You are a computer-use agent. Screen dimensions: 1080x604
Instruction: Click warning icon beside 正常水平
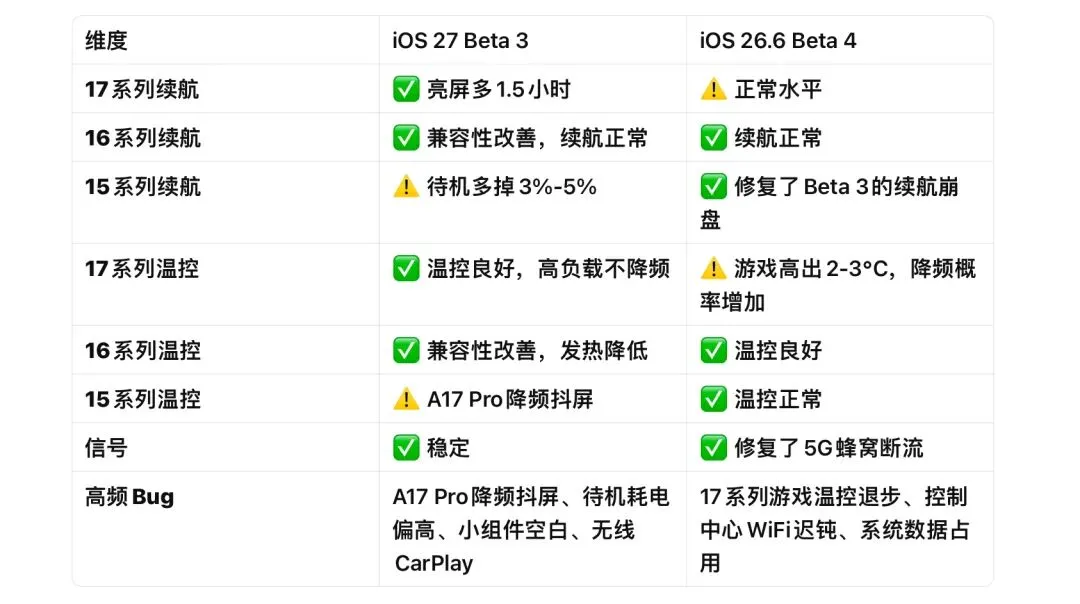click(713, 89)
